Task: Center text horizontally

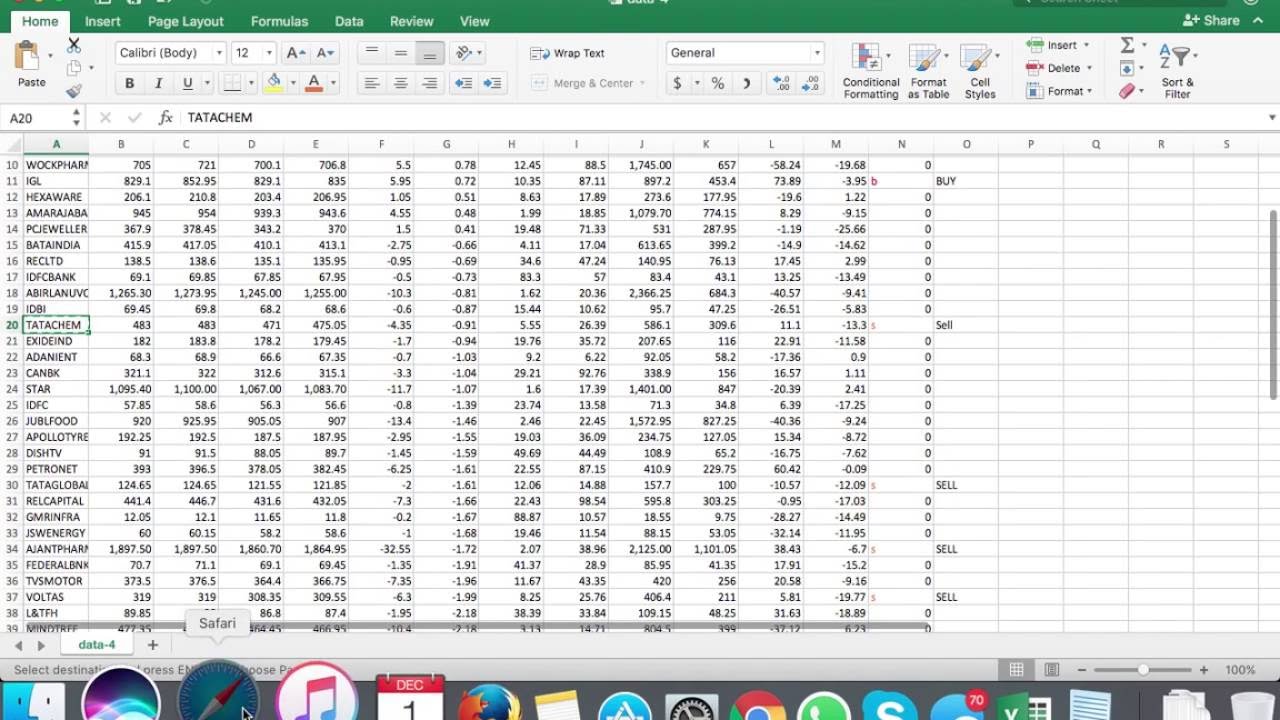Action: [401, 83]
